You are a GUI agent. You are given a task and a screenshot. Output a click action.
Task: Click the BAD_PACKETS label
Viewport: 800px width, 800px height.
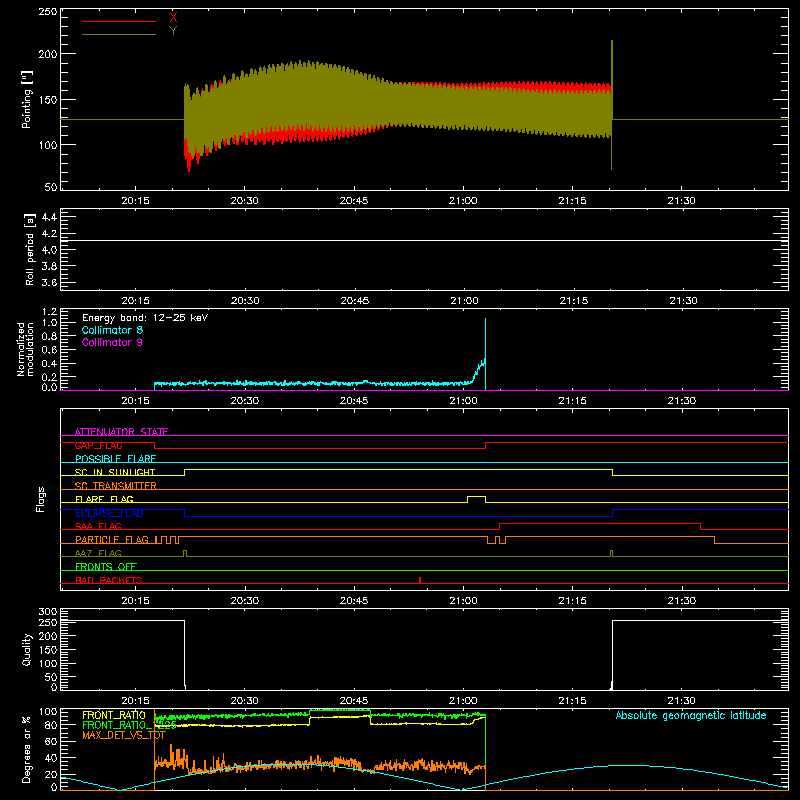pyautogui.click(x=109, y=580)
